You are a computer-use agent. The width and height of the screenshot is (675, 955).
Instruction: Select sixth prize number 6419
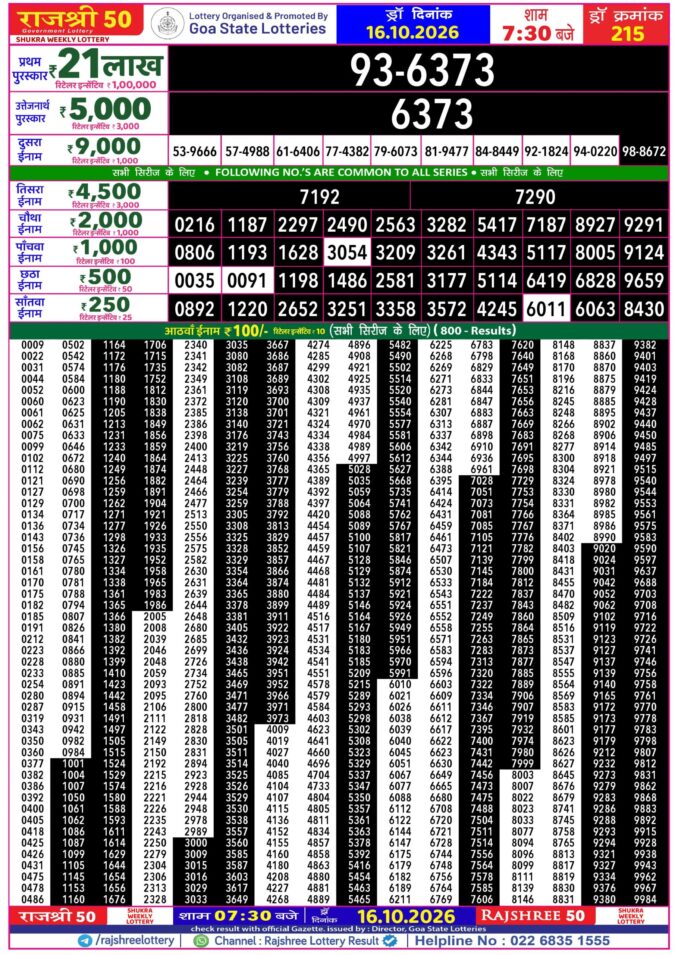546,281
